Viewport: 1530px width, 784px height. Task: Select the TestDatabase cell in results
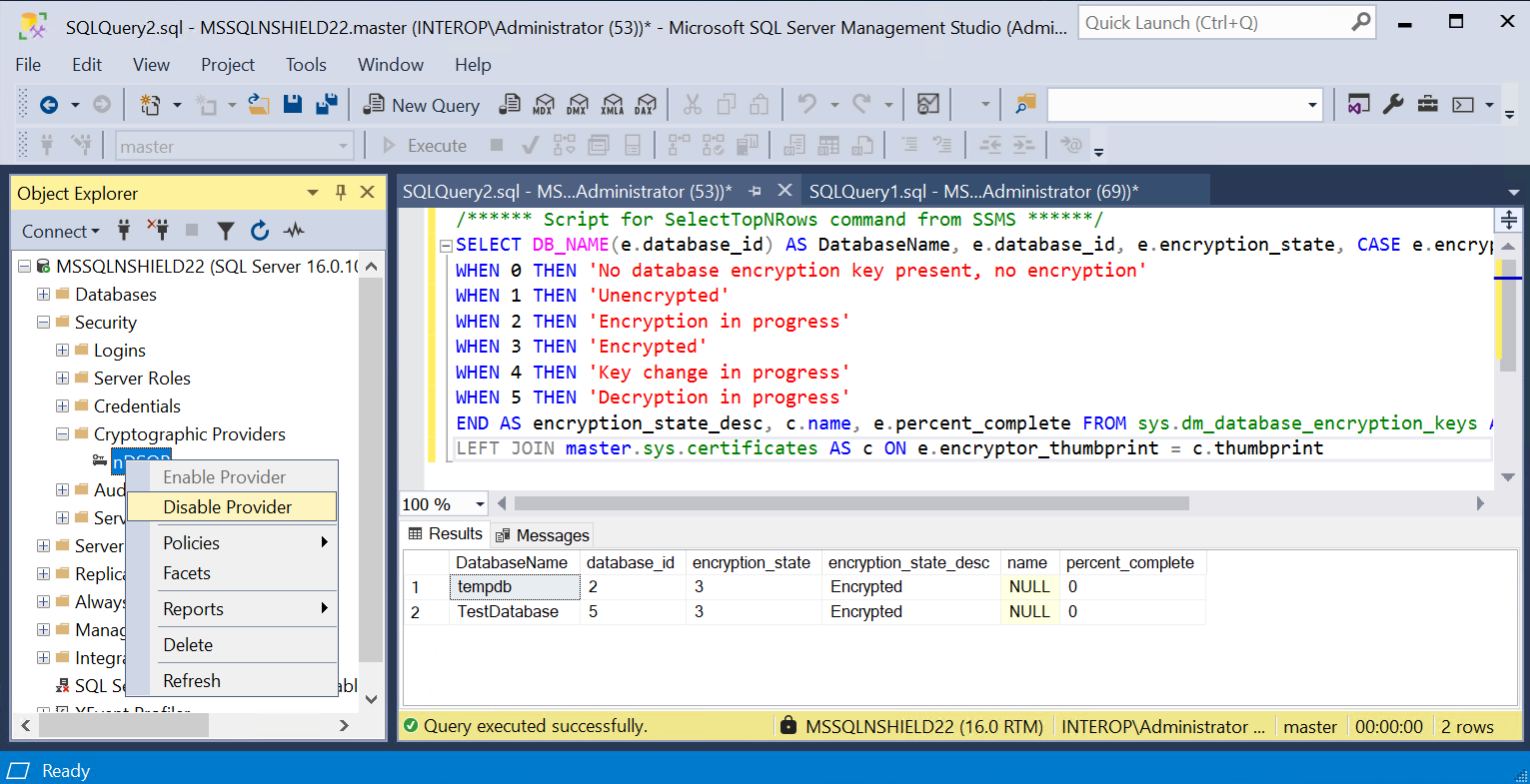point(515,612)
